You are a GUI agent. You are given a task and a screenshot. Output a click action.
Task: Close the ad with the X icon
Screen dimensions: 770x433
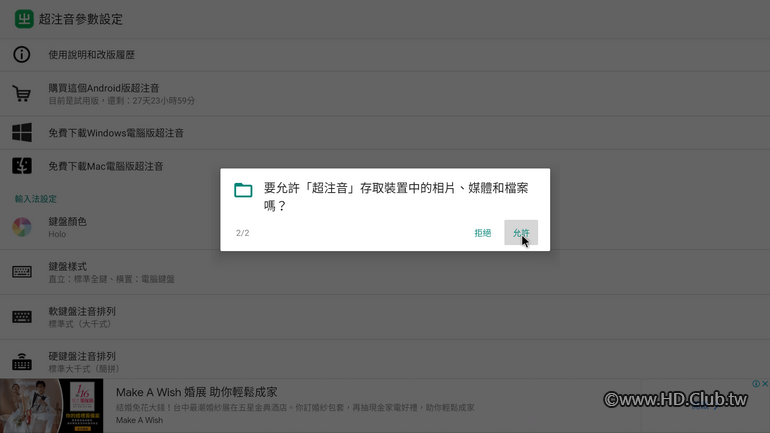[765, 383]
